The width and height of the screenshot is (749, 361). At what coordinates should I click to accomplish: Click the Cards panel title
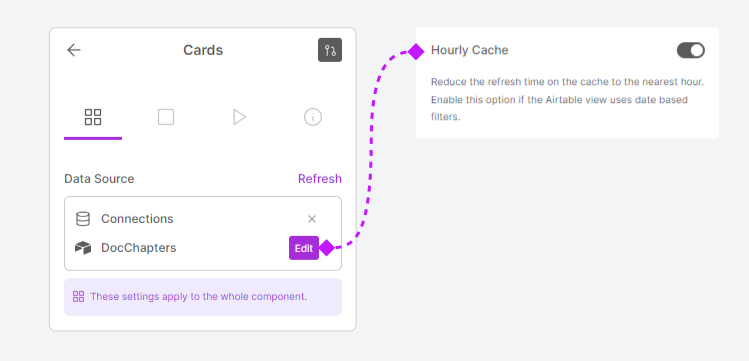[203, 50]
